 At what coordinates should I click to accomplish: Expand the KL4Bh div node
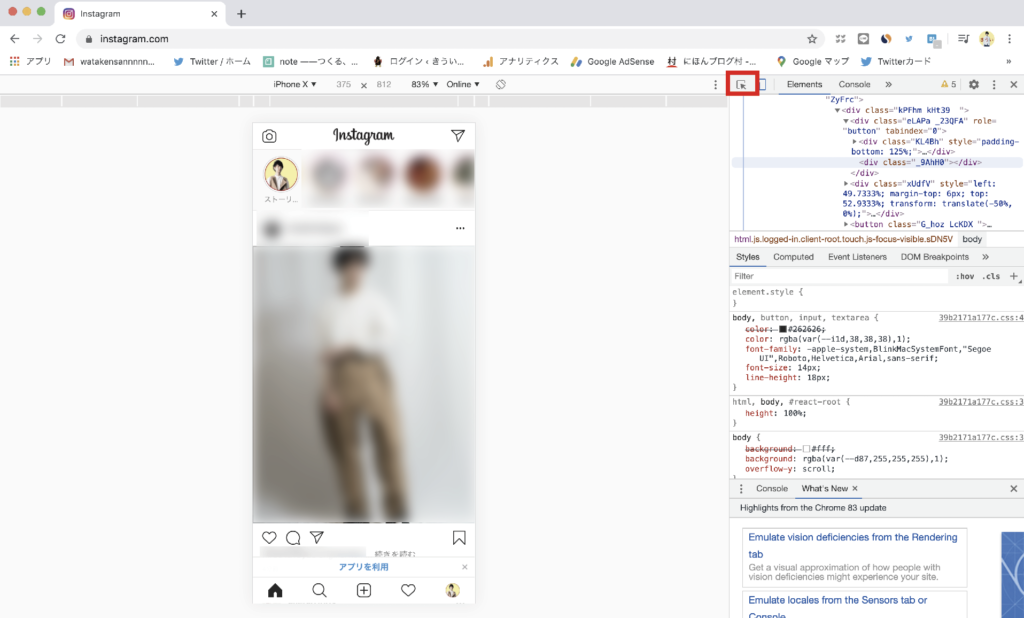854,142
